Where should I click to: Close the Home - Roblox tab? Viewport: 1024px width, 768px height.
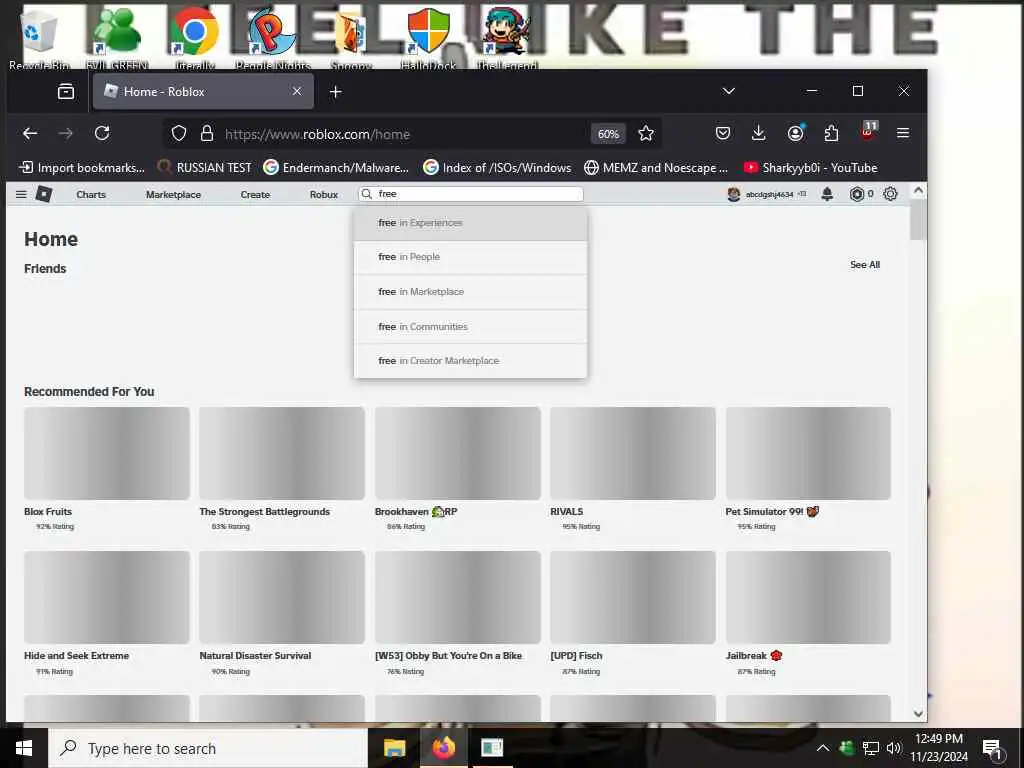coord(297,91)
